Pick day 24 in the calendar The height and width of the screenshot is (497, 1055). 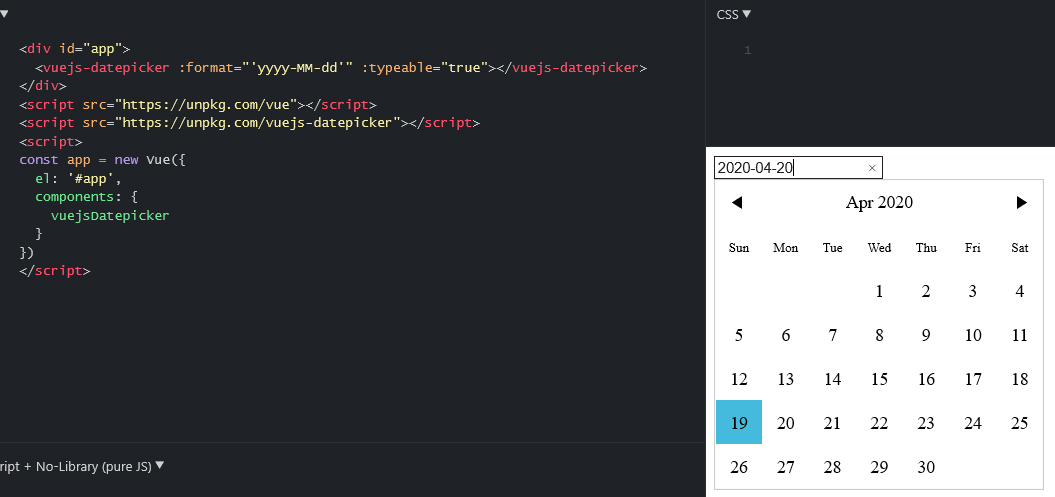click(973, 422)
